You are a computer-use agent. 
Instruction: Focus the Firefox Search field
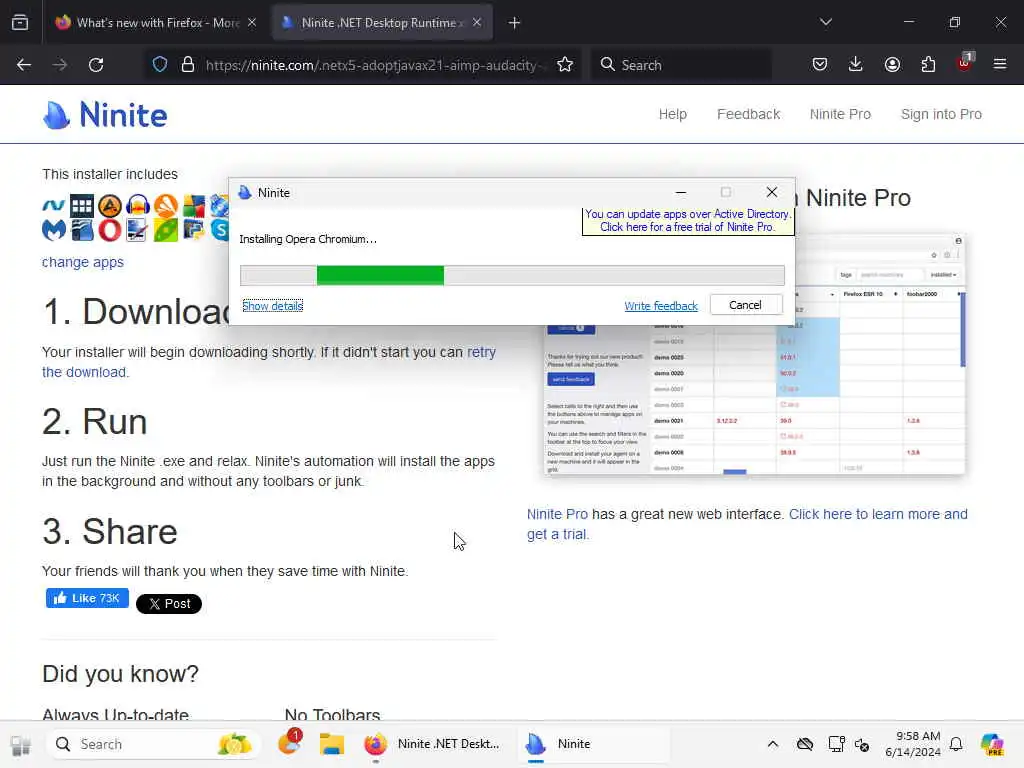pos(680,65)
